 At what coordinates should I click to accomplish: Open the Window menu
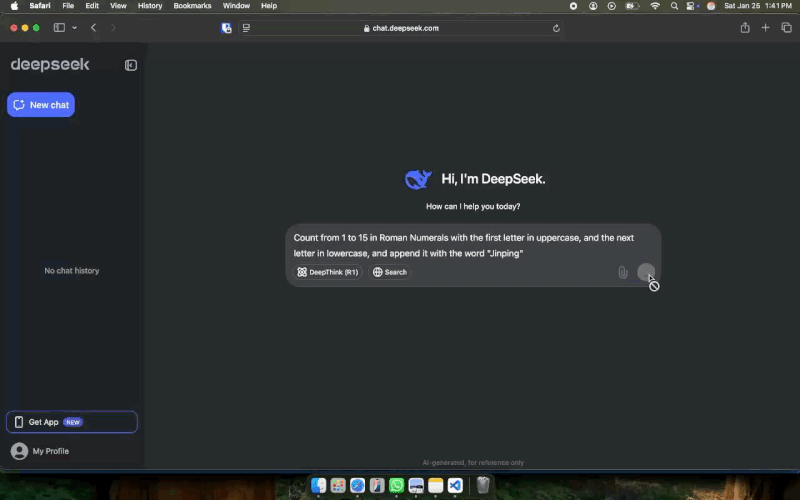tap(236, 6)
